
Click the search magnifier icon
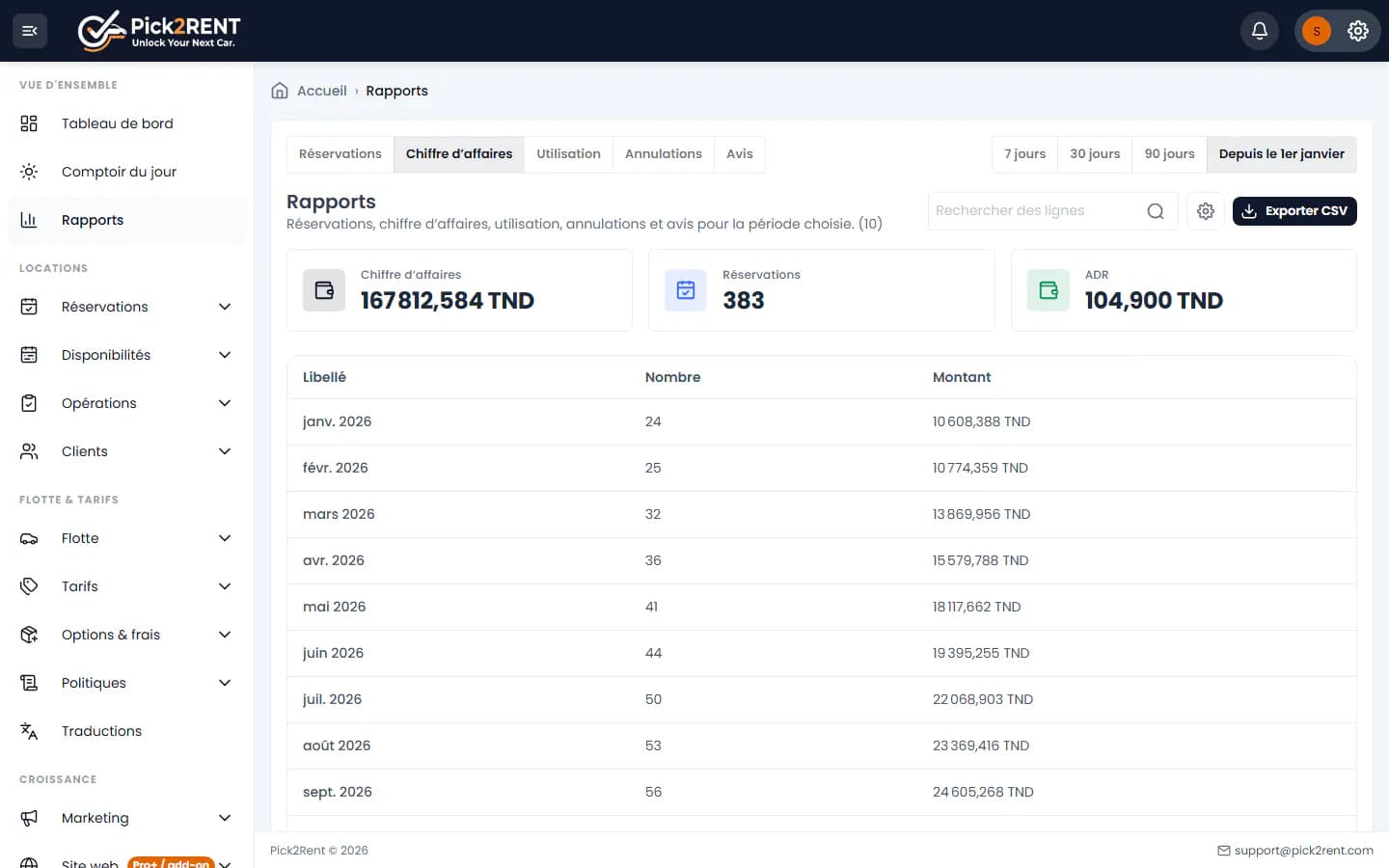(1156, 211)
